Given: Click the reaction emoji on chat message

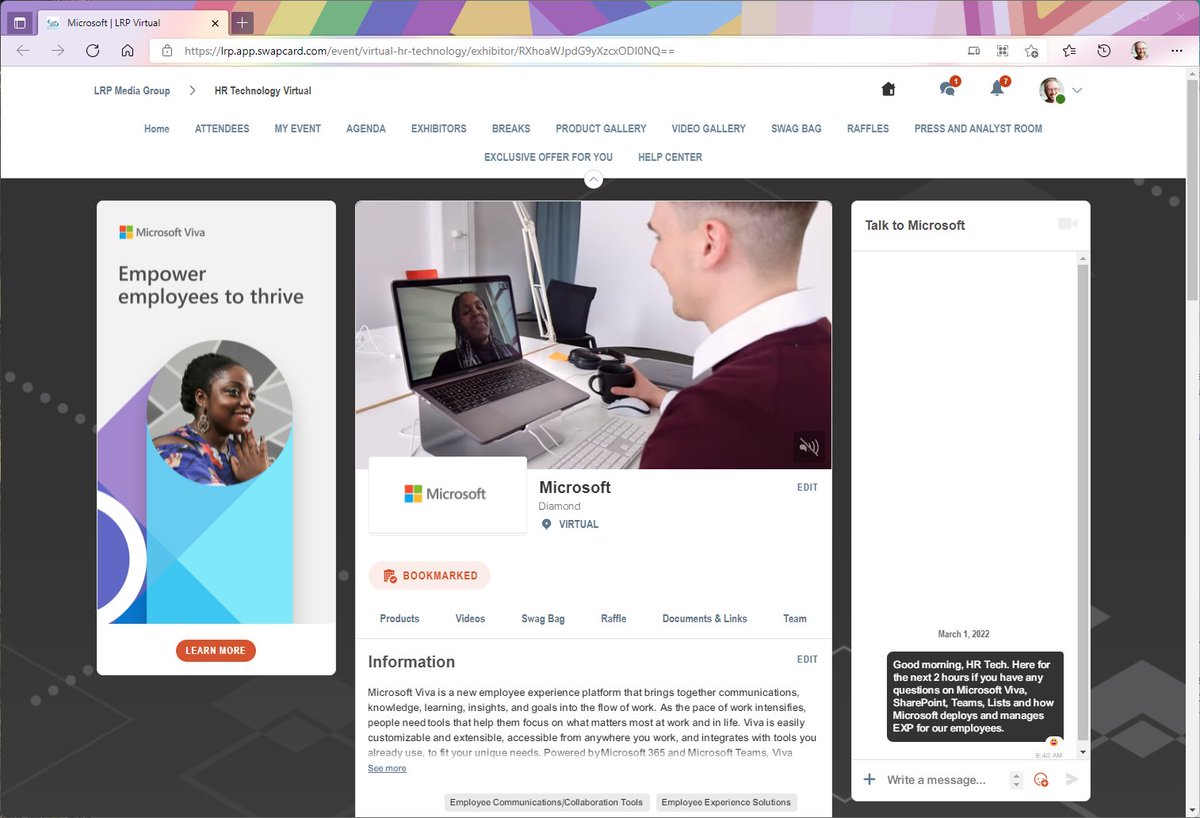Looking at the screenshot, I should pos(1053,742).
